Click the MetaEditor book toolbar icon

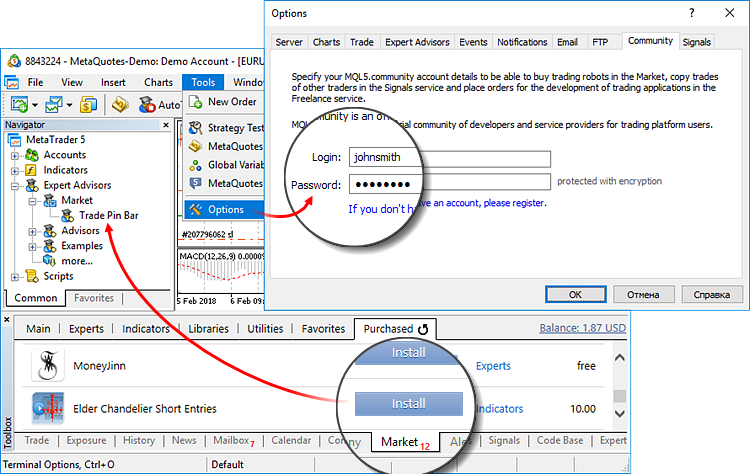coord(120,104)
